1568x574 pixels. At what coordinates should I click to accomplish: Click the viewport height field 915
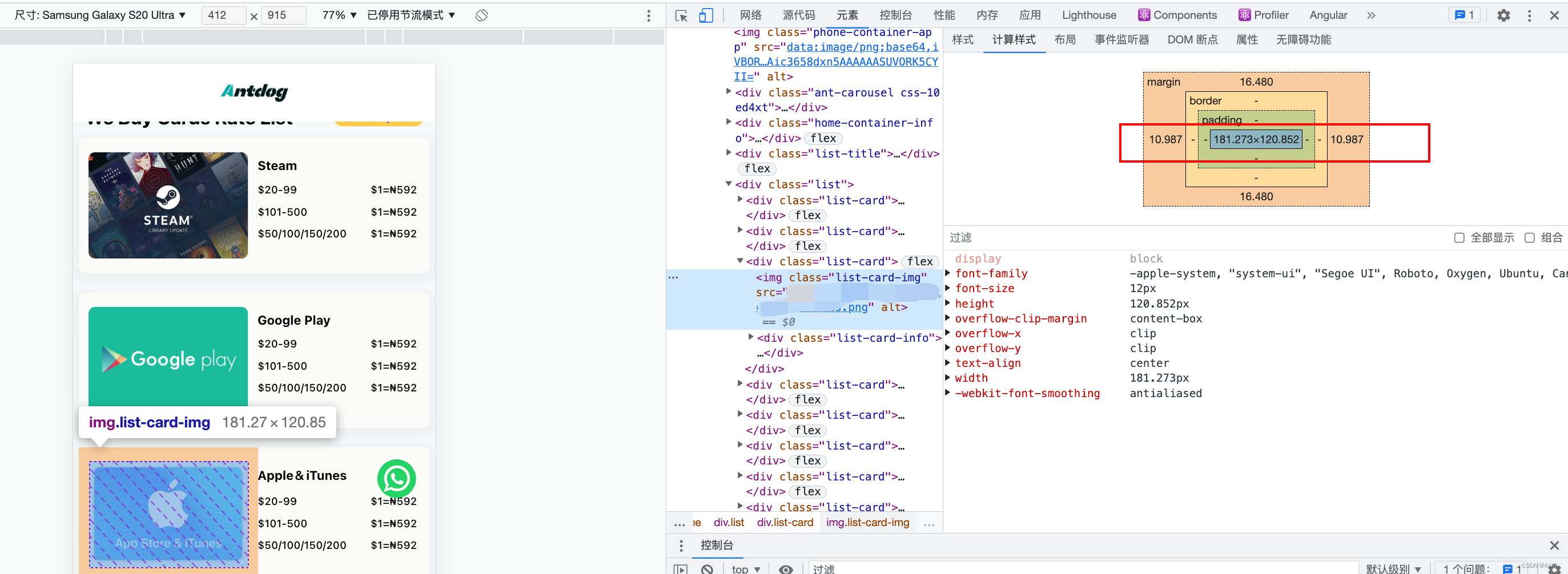[x=283, y=15]
